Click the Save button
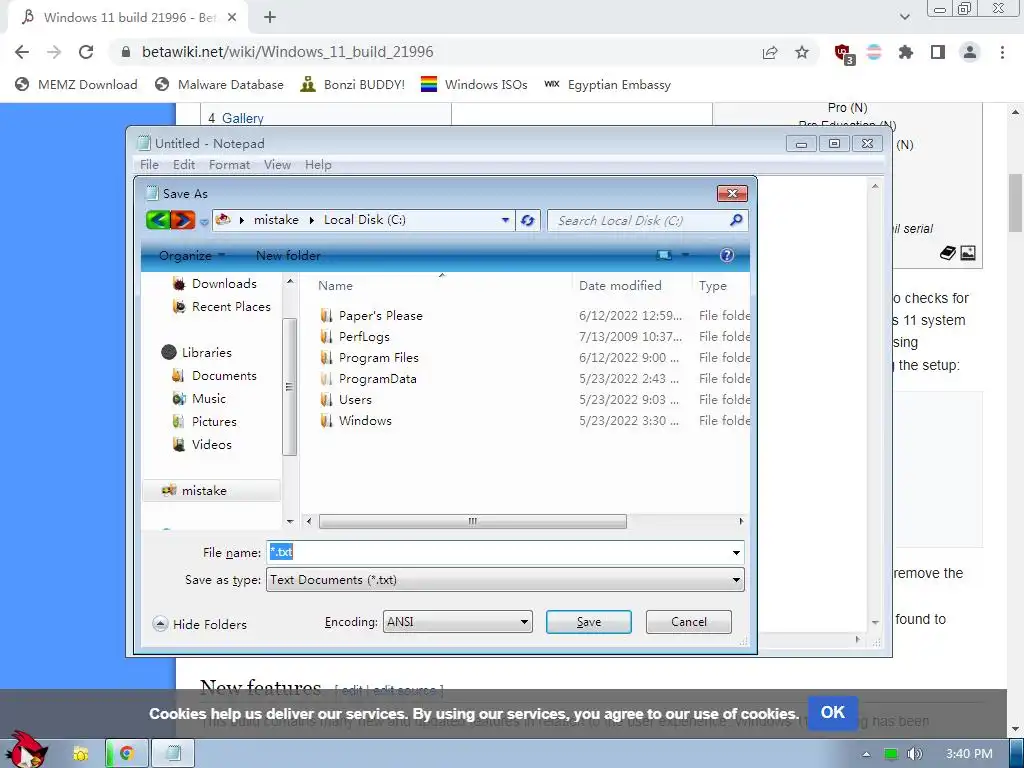 pos(588,622)
